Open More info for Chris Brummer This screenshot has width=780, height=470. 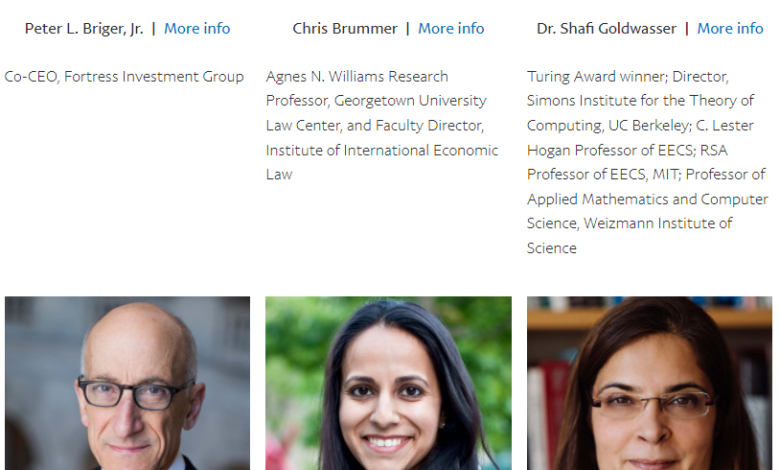point(451,28)
